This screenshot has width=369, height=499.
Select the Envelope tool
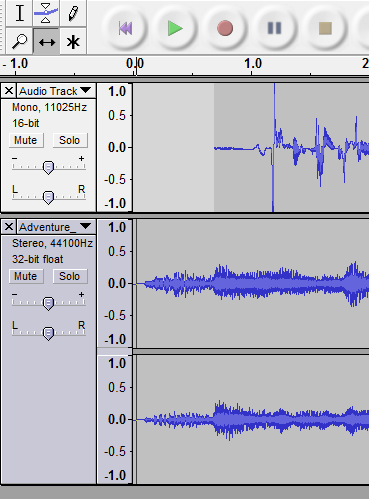pyautogui.click(x=46, y=13)
